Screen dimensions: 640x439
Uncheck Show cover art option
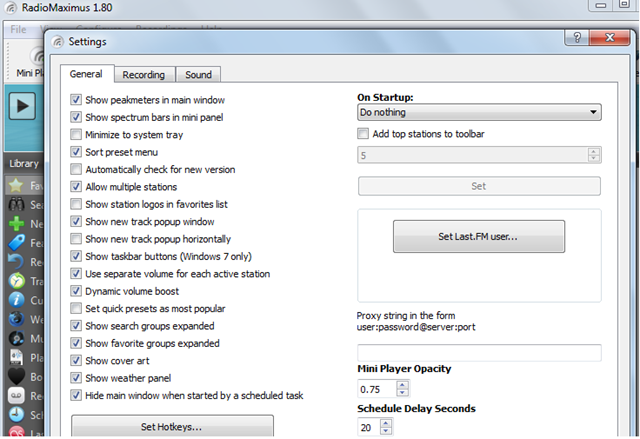click(77, 361)
